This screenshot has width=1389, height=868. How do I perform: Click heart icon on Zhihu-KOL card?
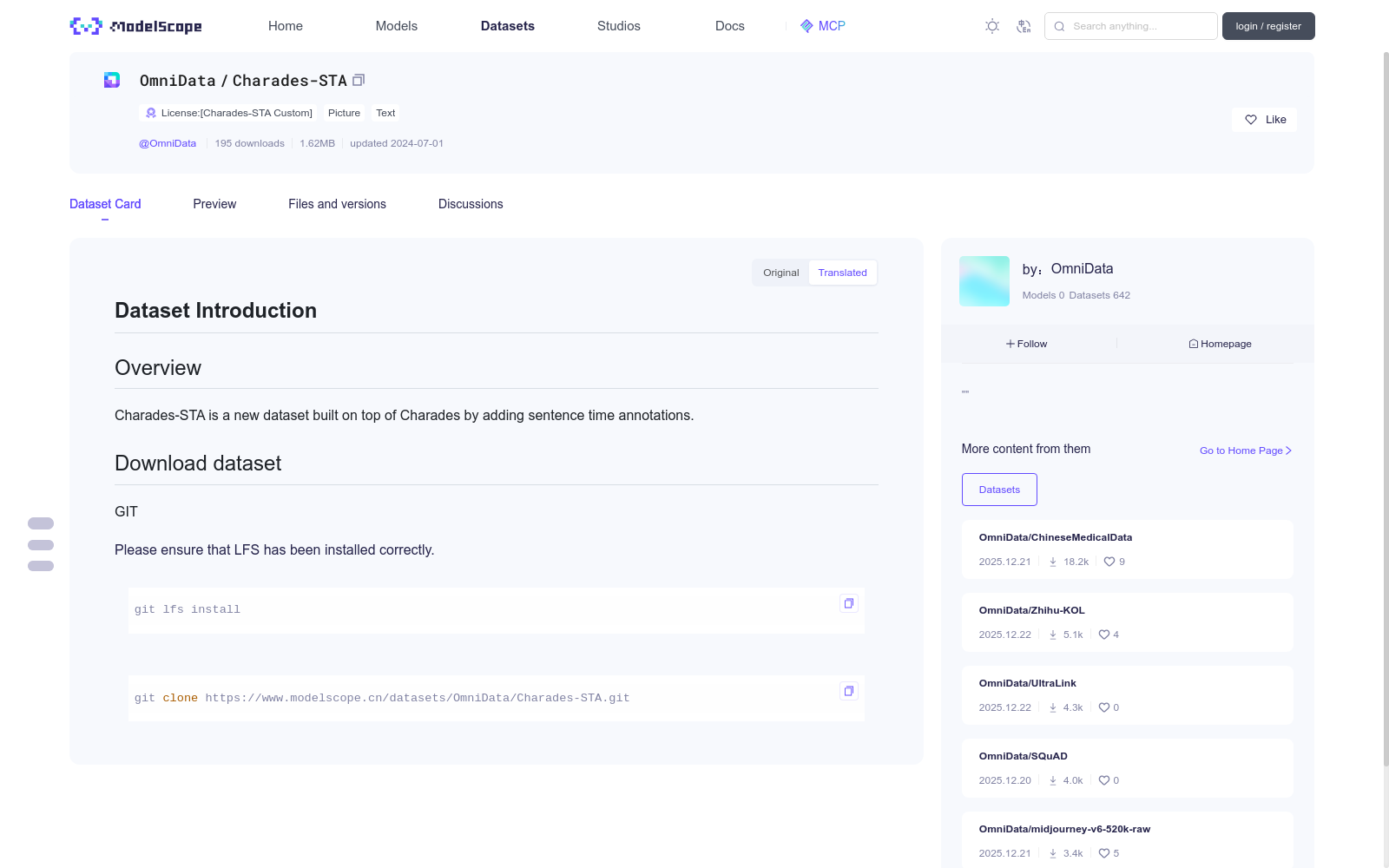pyautogui.click(x=1104, y=635)
